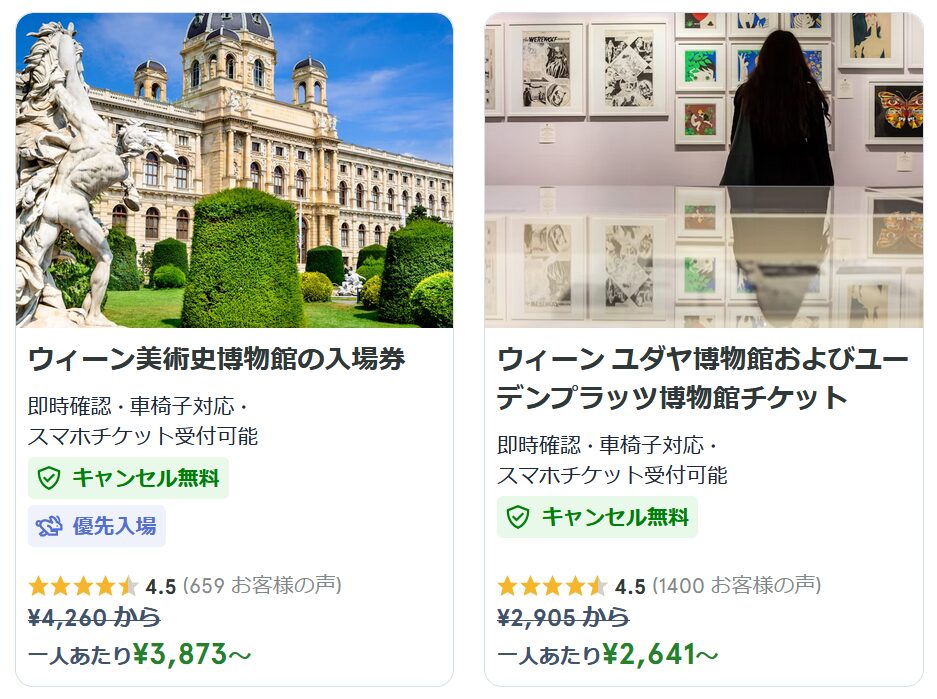Open the 1400 お客様の声 reviews
Viewport: 937px width, 699px height.
tap(737, 585)
